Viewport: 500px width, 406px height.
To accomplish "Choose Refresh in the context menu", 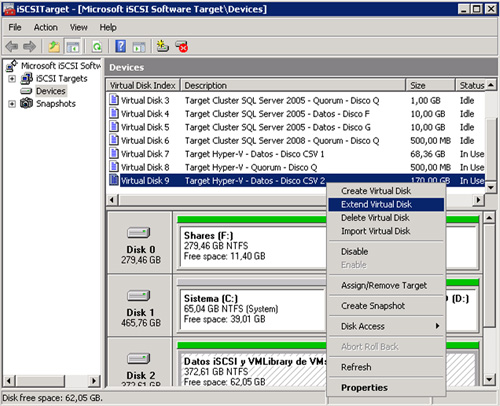I will (386, 367).
